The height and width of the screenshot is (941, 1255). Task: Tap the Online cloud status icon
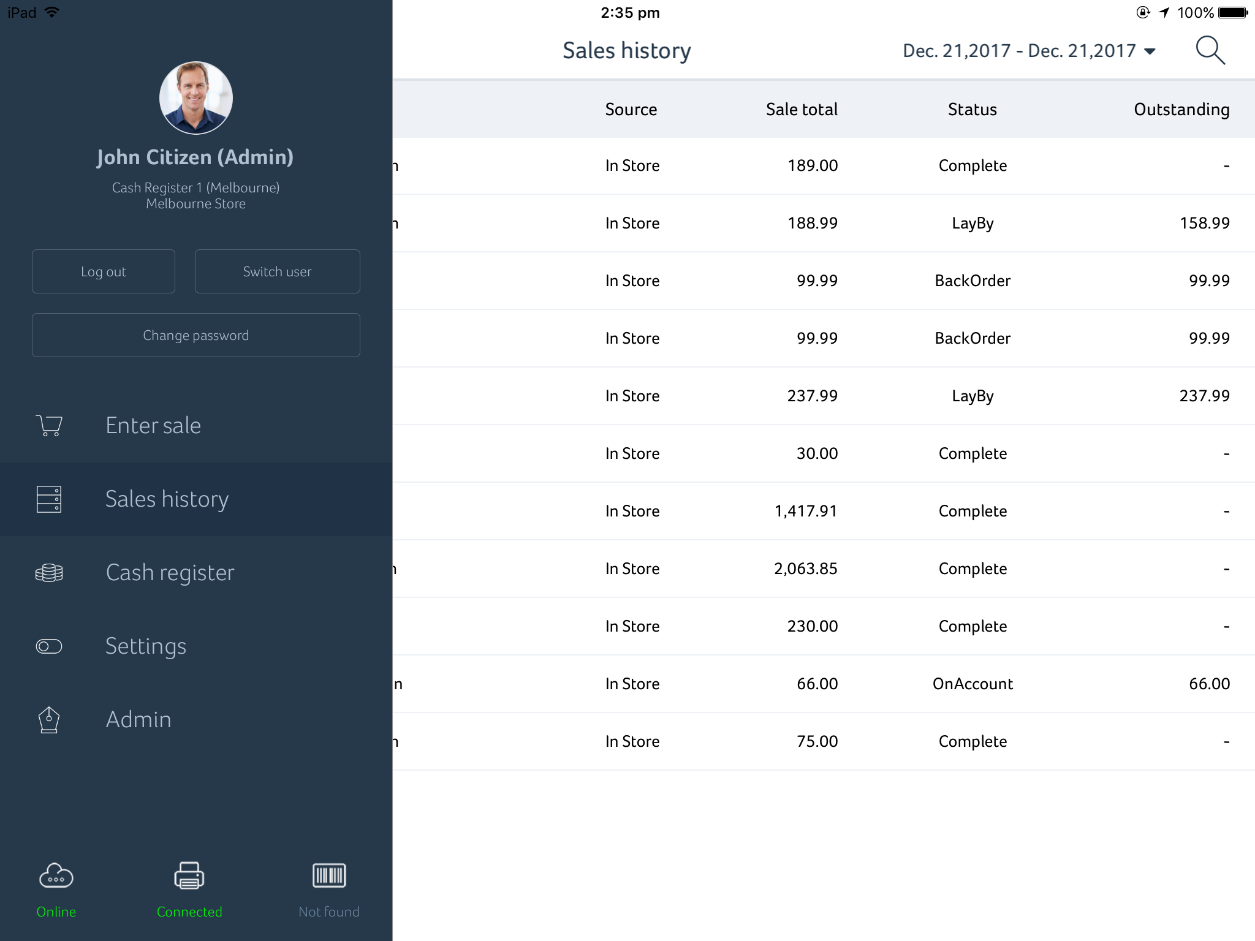coord(56,877)
